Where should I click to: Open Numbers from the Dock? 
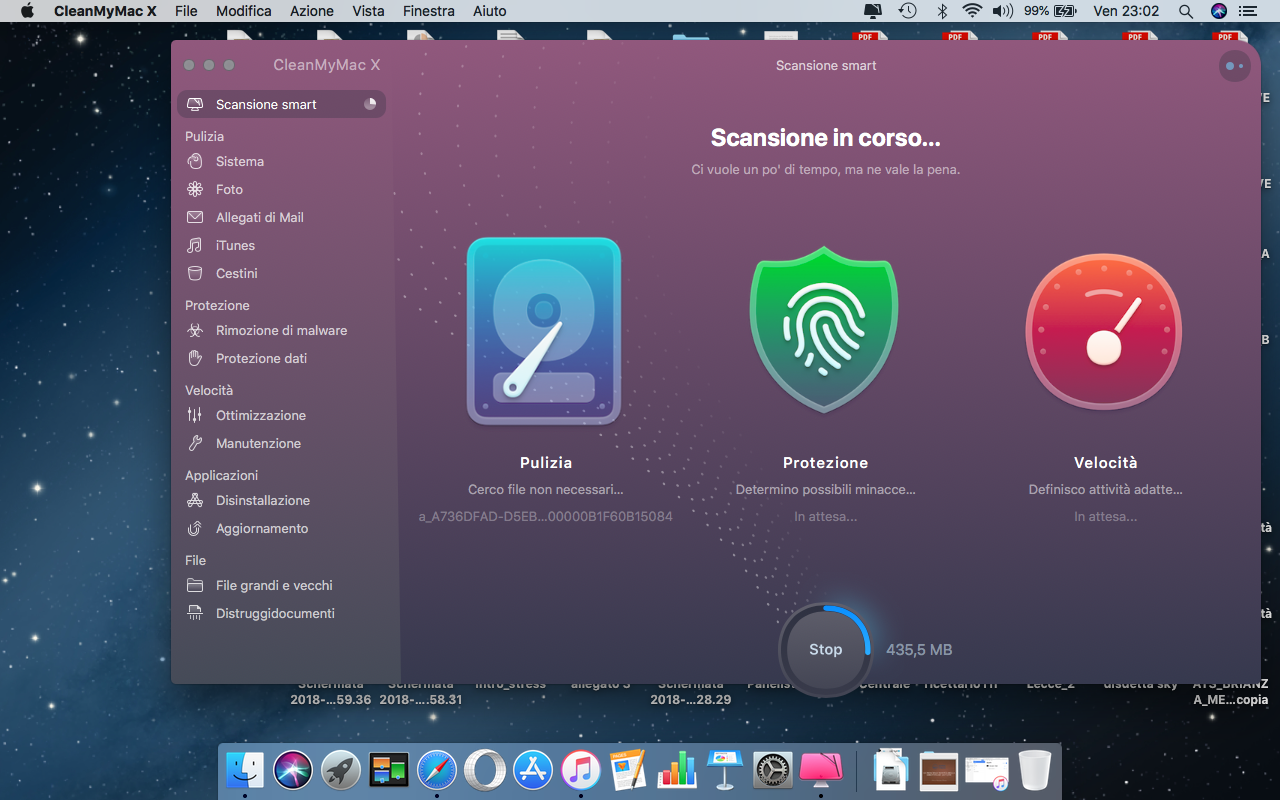677,770
